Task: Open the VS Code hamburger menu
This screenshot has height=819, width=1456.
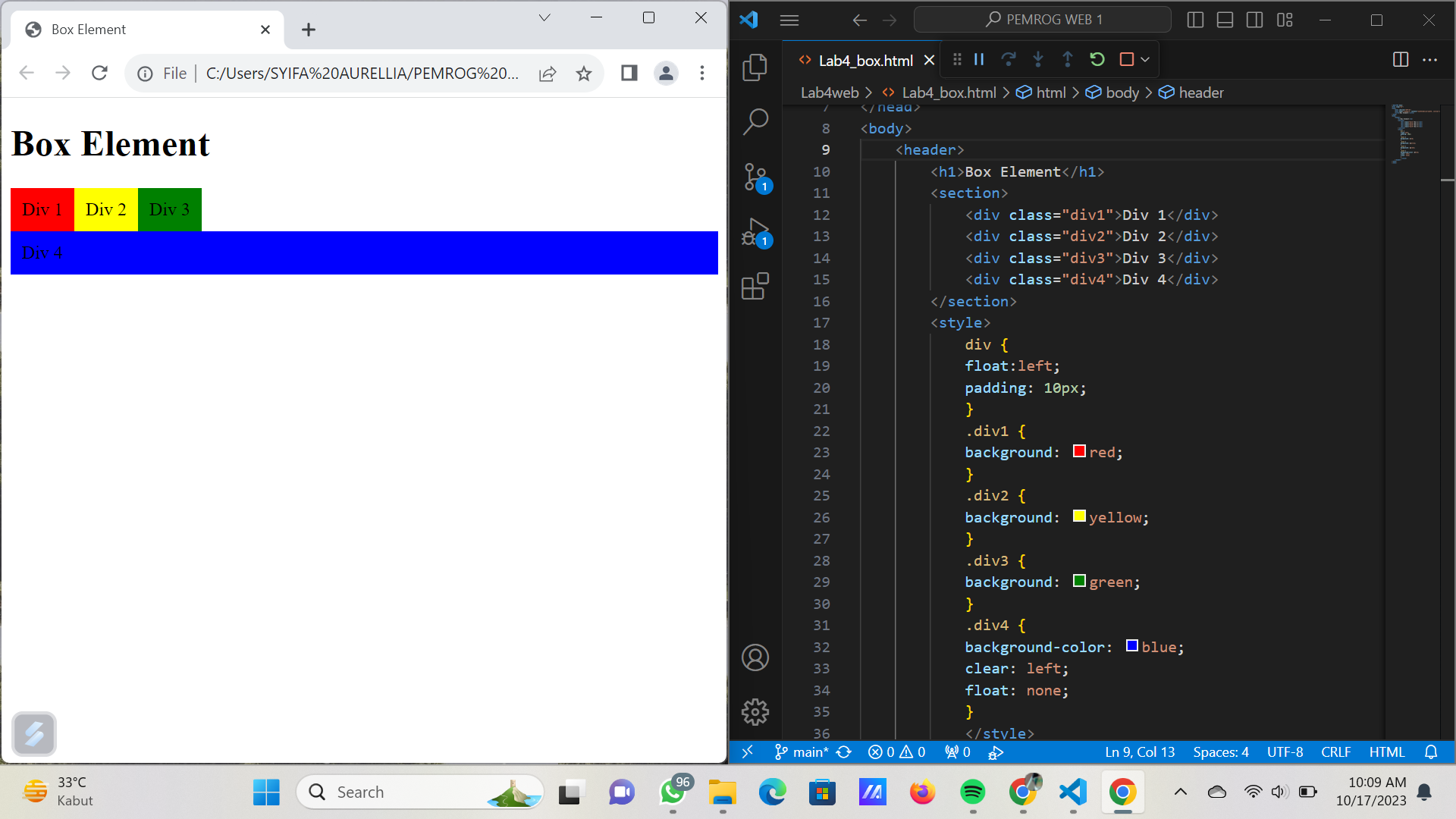Action: [789, 20]
